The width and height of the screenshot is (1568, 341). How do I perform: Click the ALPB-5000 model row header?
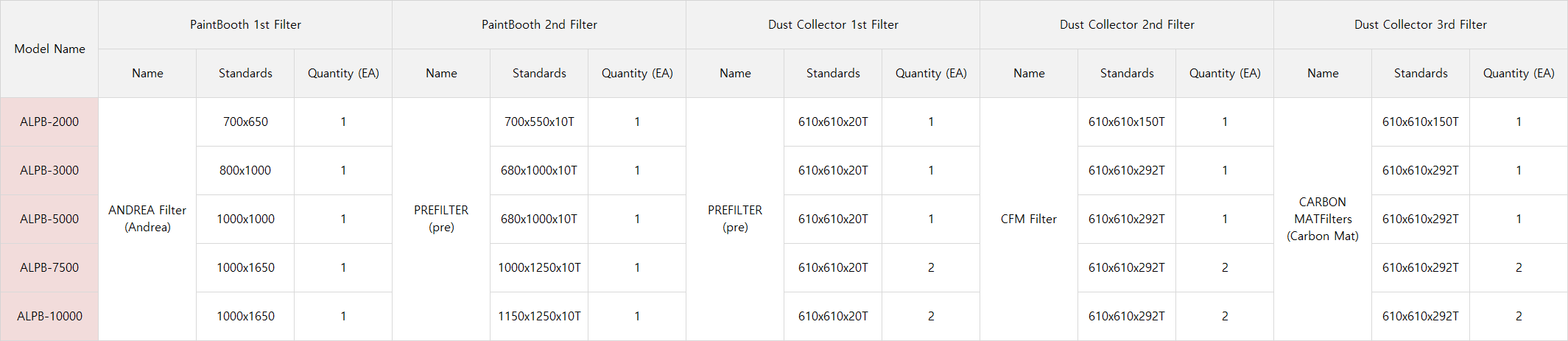coord(49,219)
